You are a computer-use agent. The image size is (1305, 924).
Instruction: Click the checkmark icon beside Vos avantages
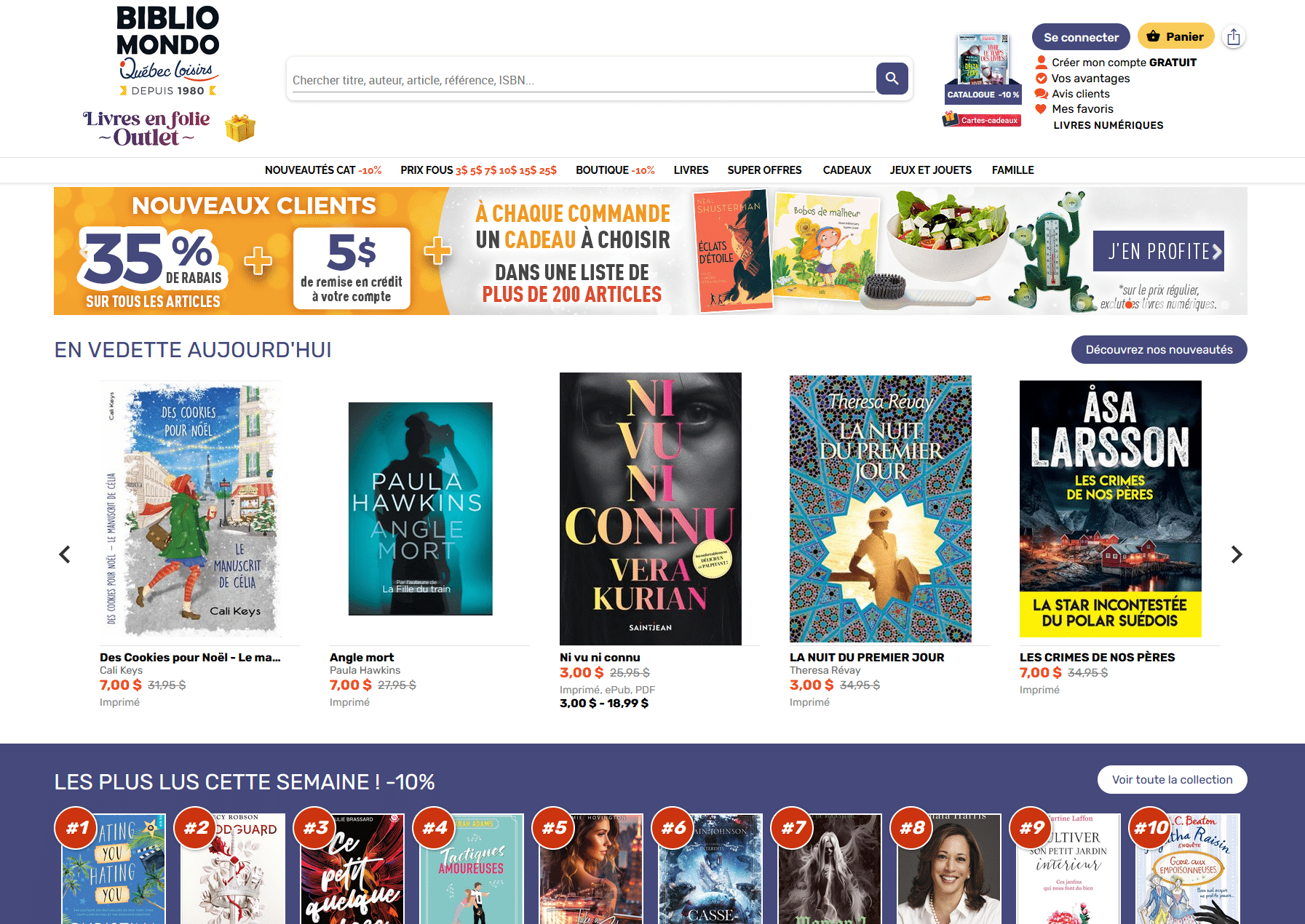(1041, 79)
